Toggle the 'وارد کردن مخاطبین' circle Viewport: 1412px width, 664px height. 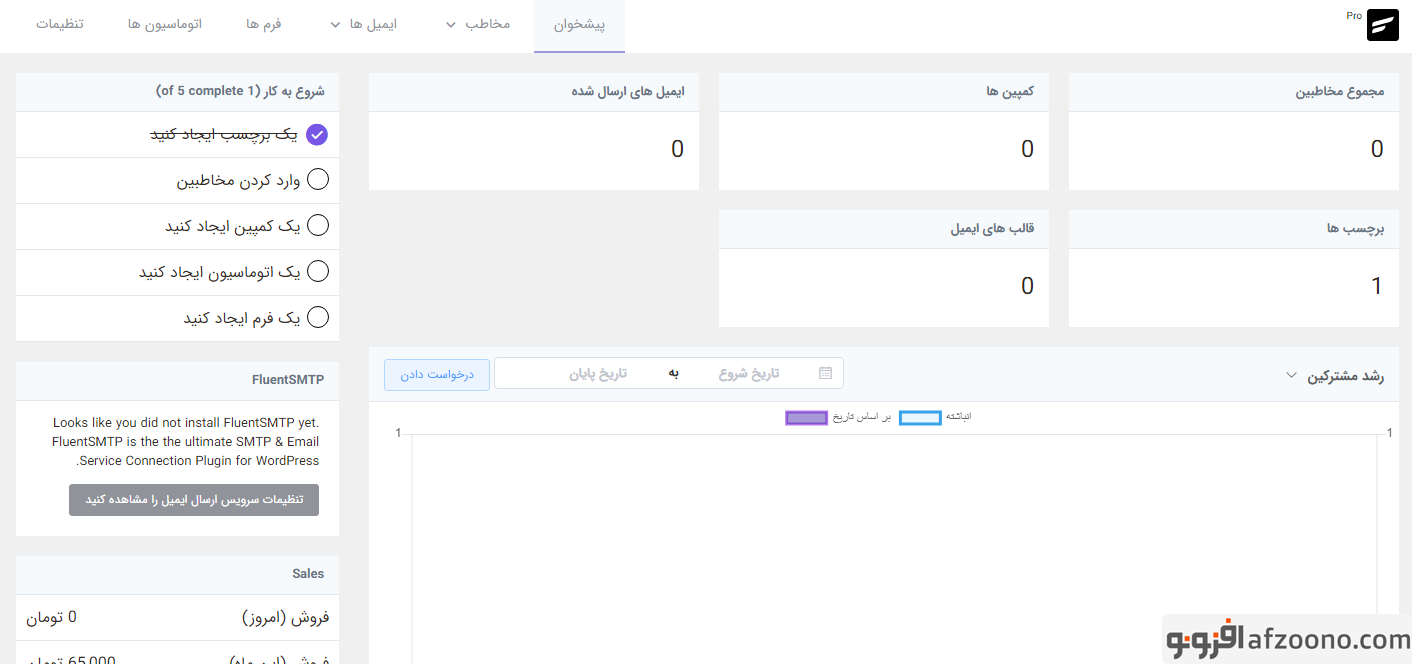point(317,180)
